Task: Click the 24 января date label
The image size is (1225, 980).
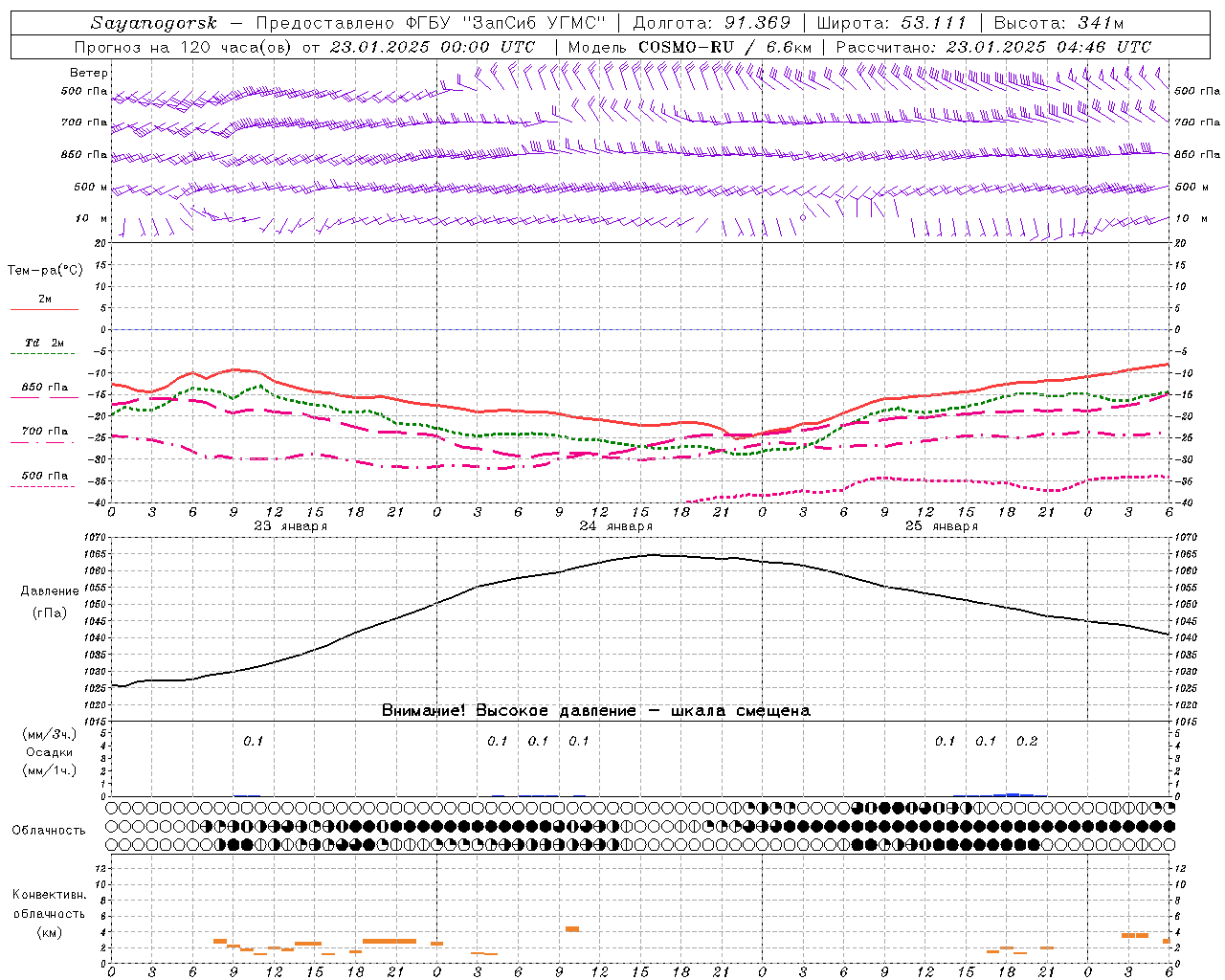Action: (615, 526)
